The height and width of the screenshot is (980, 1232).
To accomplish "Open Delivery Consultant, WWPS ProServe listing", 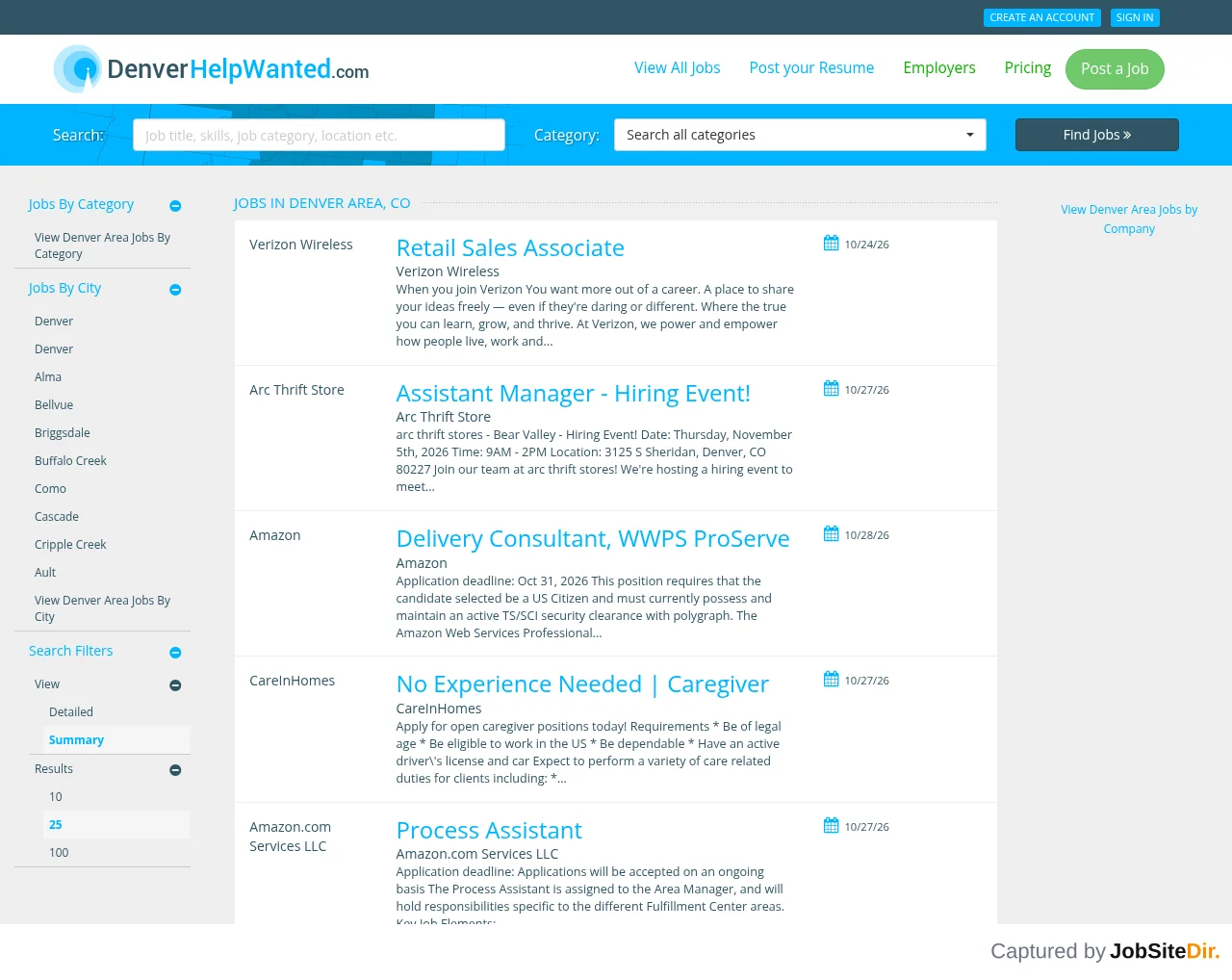I will (x=593, y=538).
